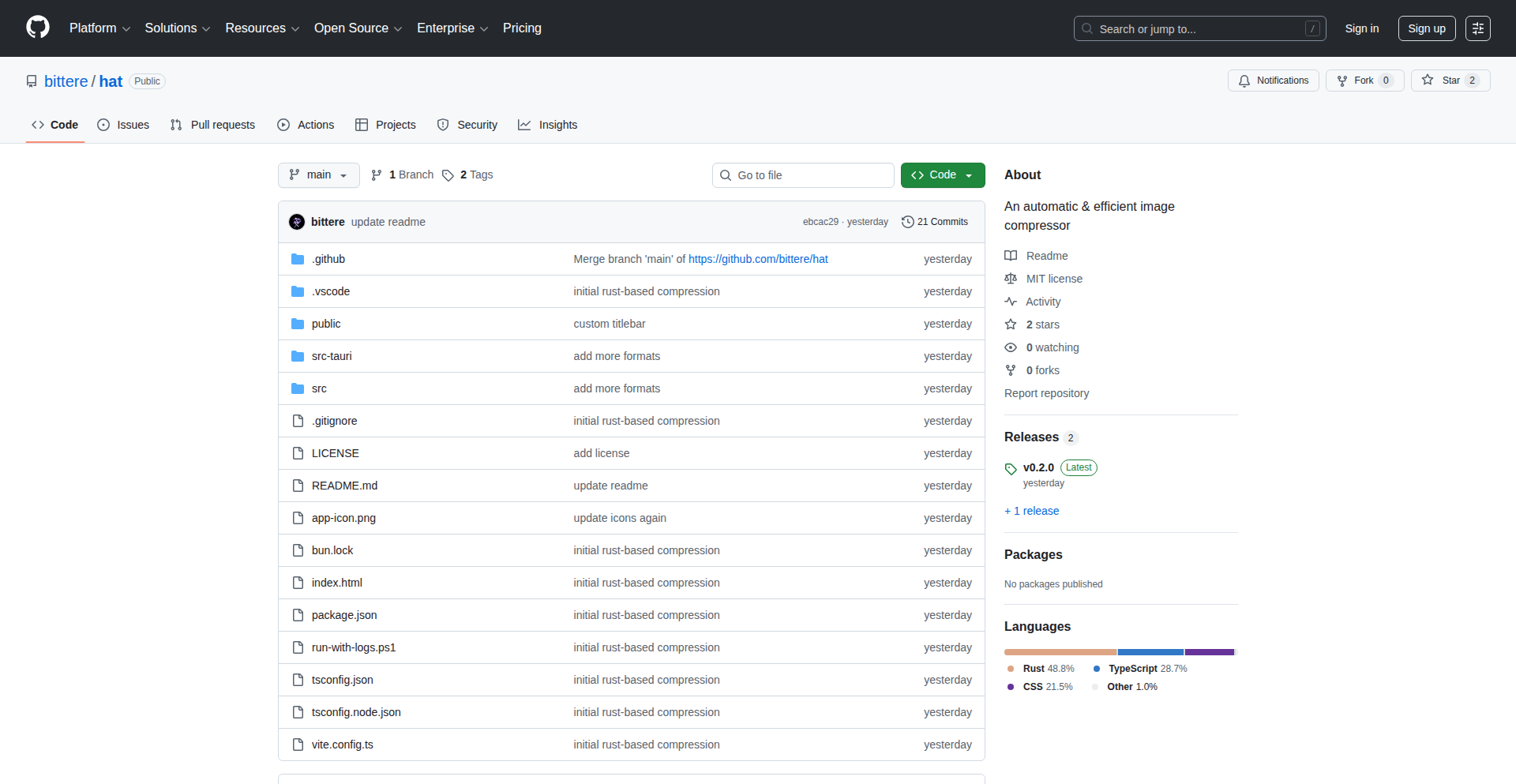Image resolution: width=1516 pixels, height=784 pixels.
Task: Click the tag icon next to v0.2.0 release
Action: coord(1011,468)
